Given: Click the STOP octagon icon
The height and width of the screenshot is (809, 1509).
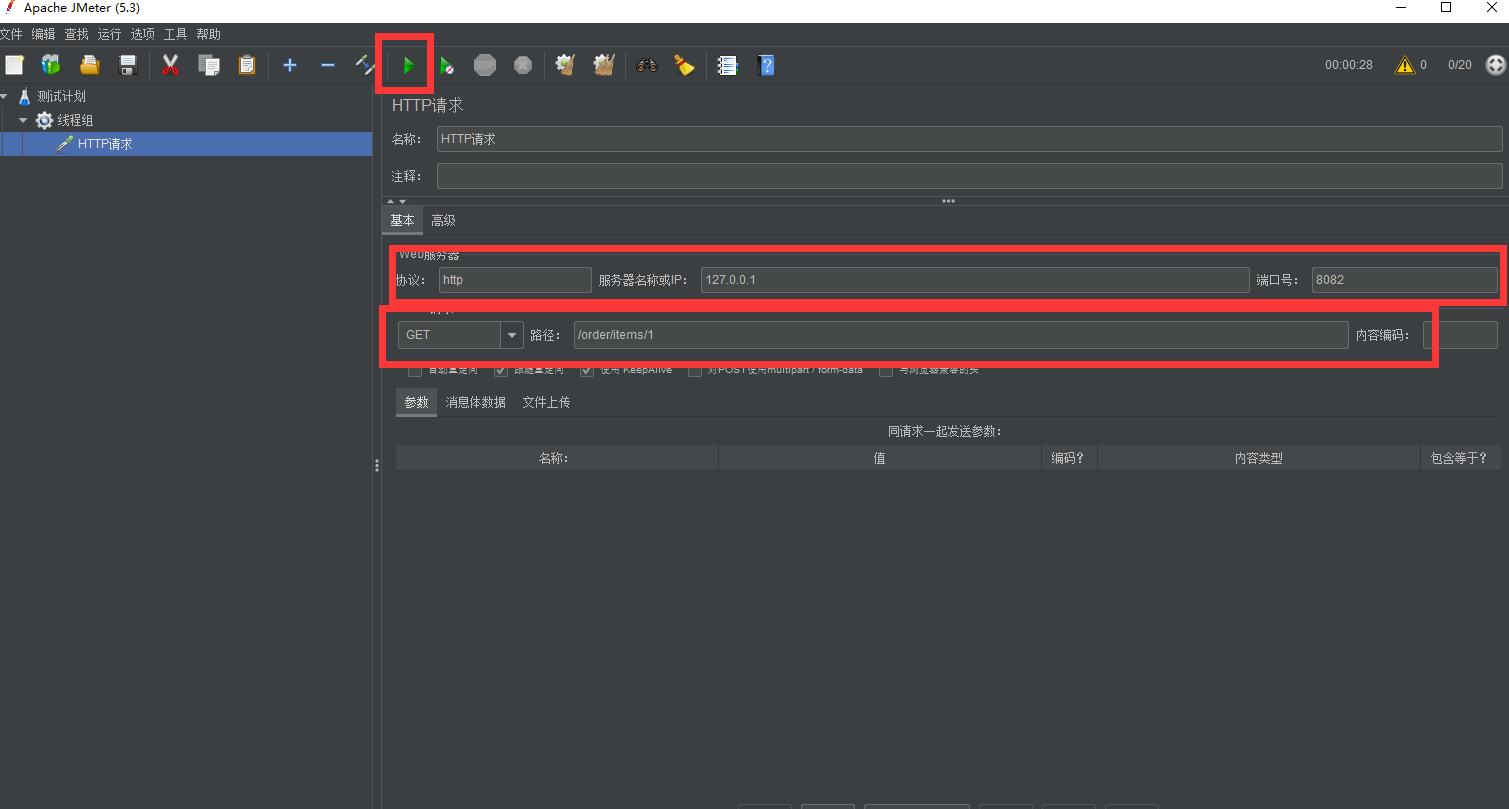Looking at the screenshot, I should click(485, 65).
